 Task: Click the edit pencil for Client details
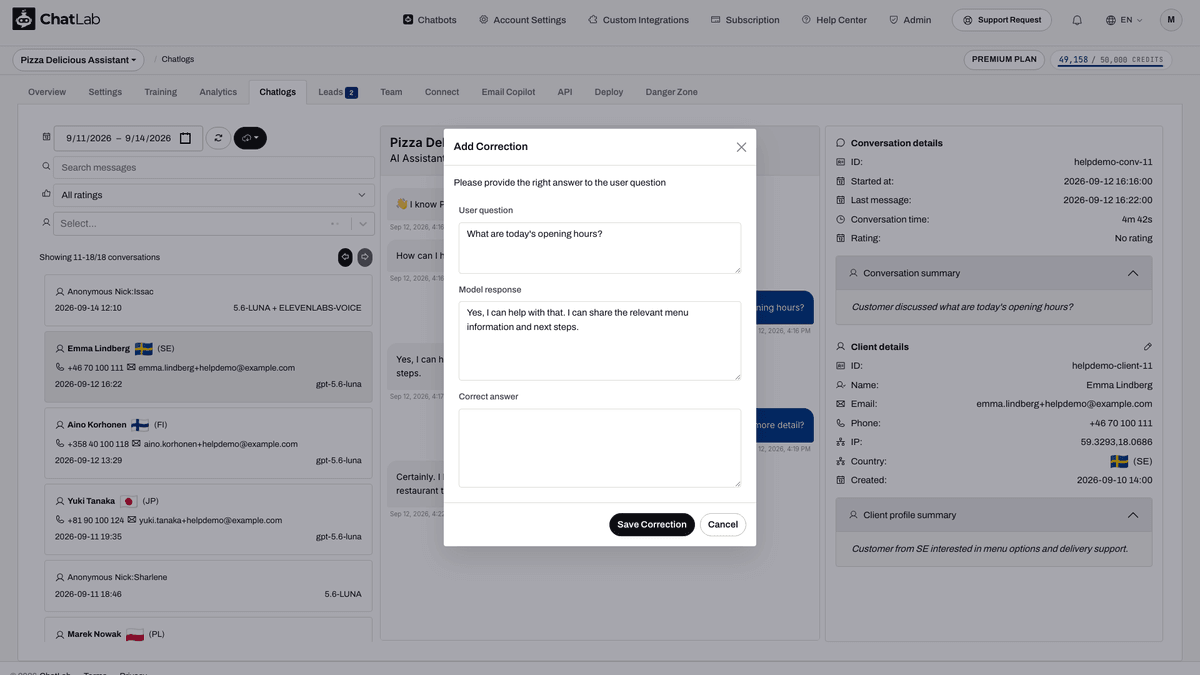coord(1148,346)
